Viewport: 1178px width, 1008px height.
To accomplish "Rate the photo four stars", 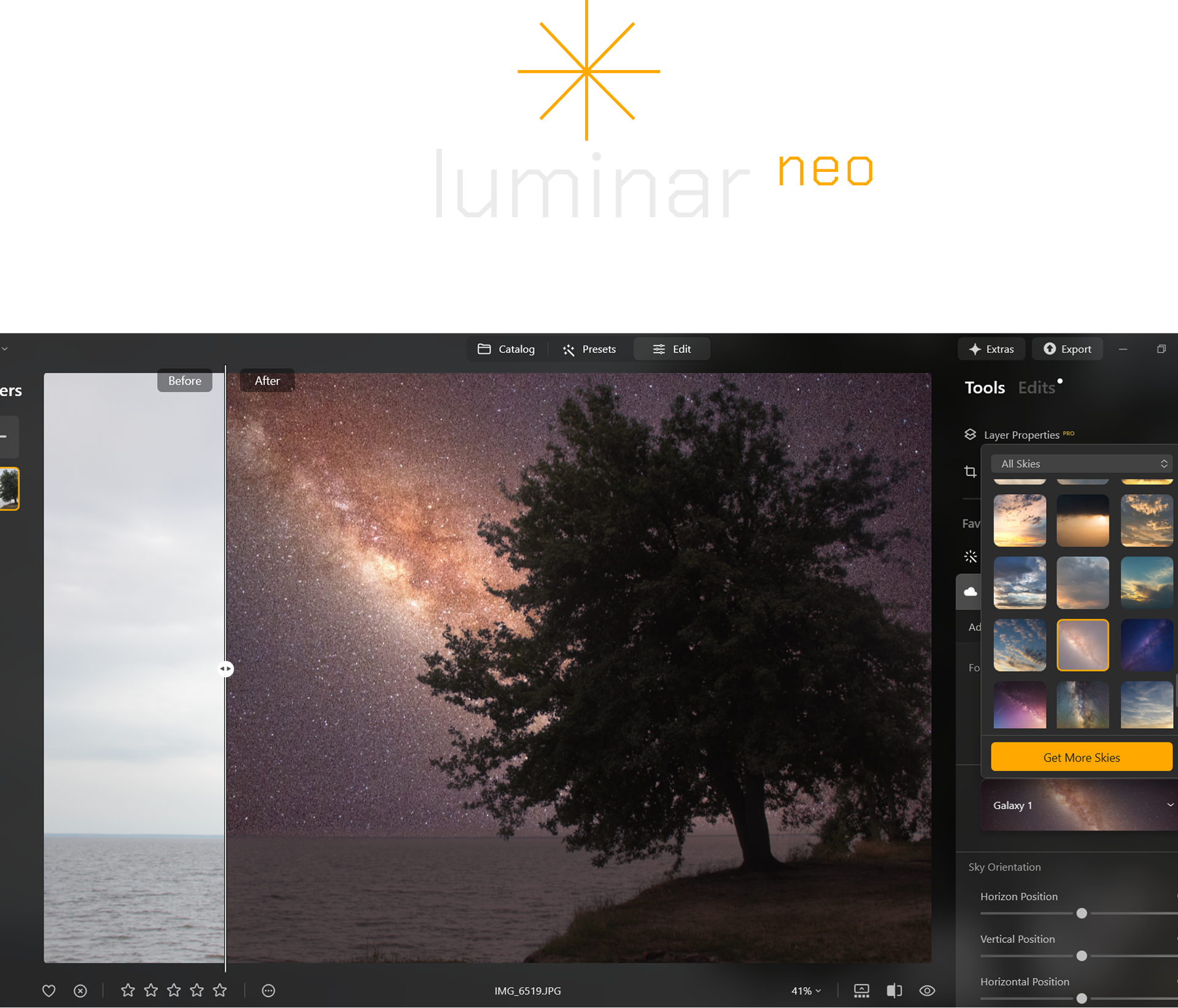I will tap(197, 990).
